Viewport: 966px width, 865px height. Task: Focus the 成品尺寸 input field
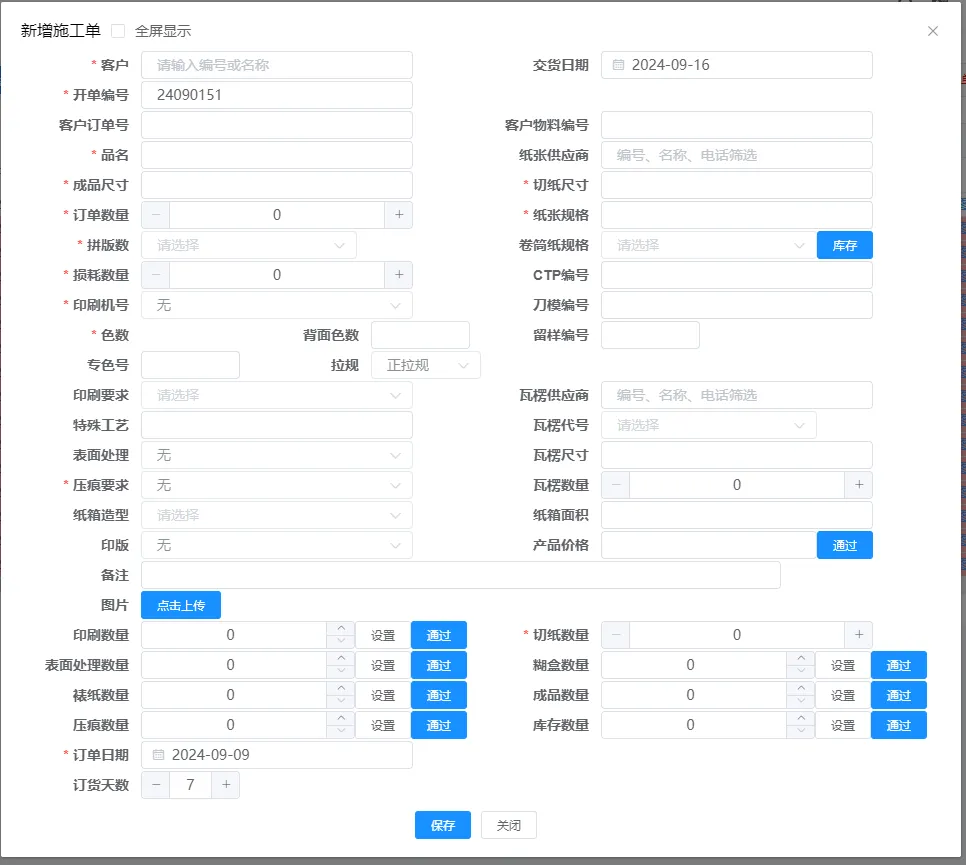click(x=277, y=185)
